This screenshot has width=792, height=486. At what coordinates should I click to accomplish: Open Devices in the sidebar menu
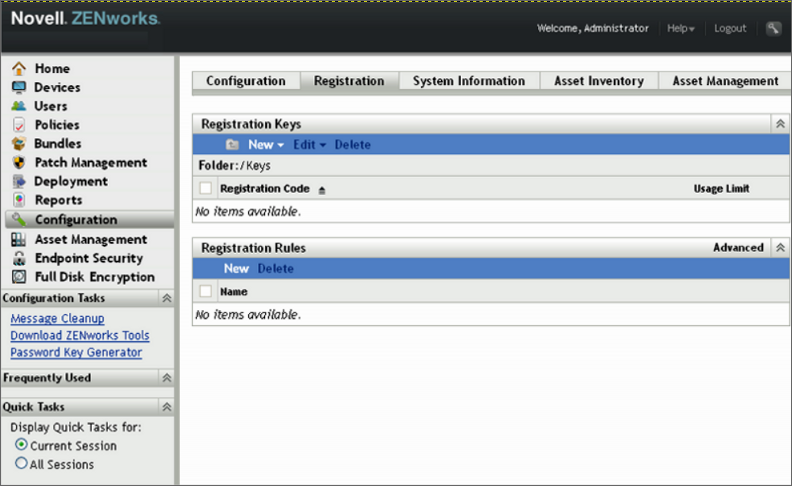57,87
